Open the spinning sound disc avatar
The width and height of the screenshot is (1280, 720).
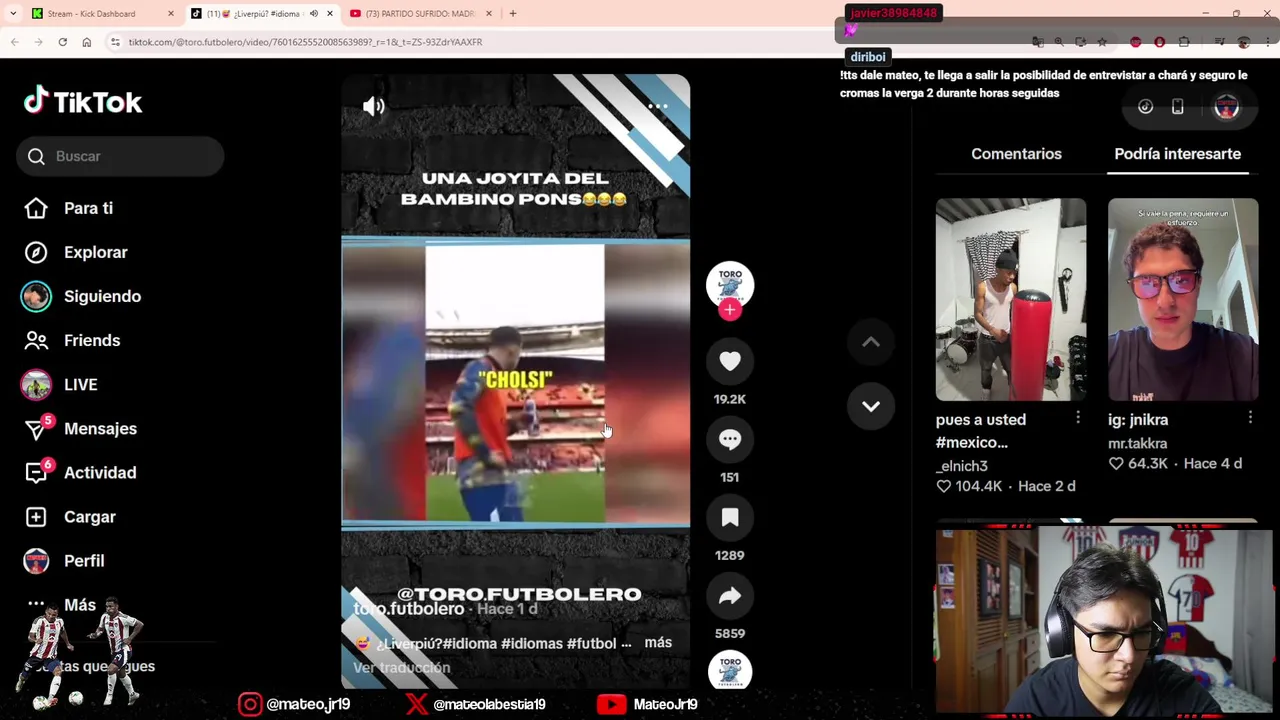point(730,671)
